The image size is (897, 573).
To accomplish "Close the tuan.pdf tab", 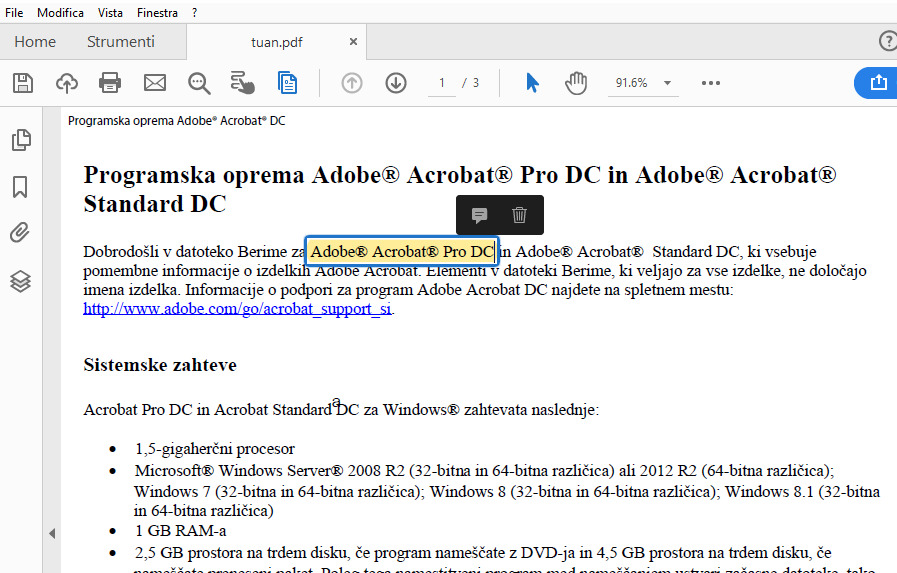I will (x=354, y=42).
